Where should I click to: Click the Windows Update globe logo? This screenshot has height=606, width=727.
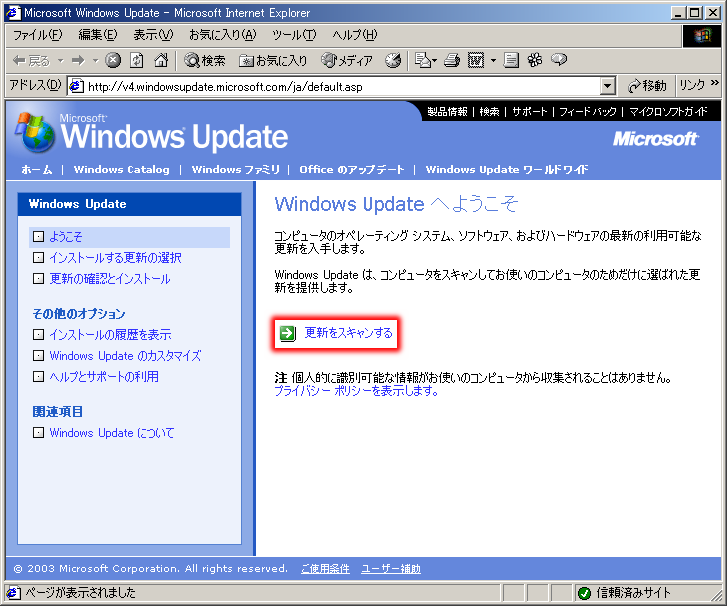coord(36,133)
